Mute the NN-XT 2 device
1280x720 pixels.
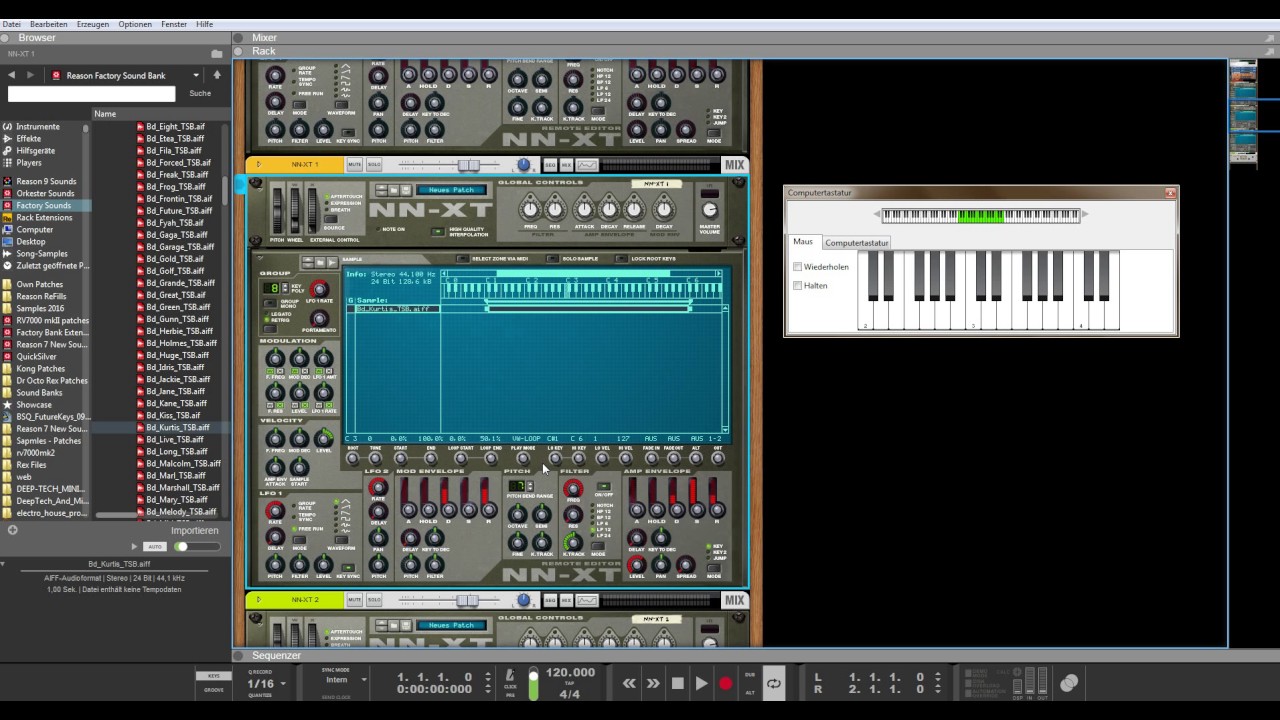pyautogui.click(x=354, y=600)
